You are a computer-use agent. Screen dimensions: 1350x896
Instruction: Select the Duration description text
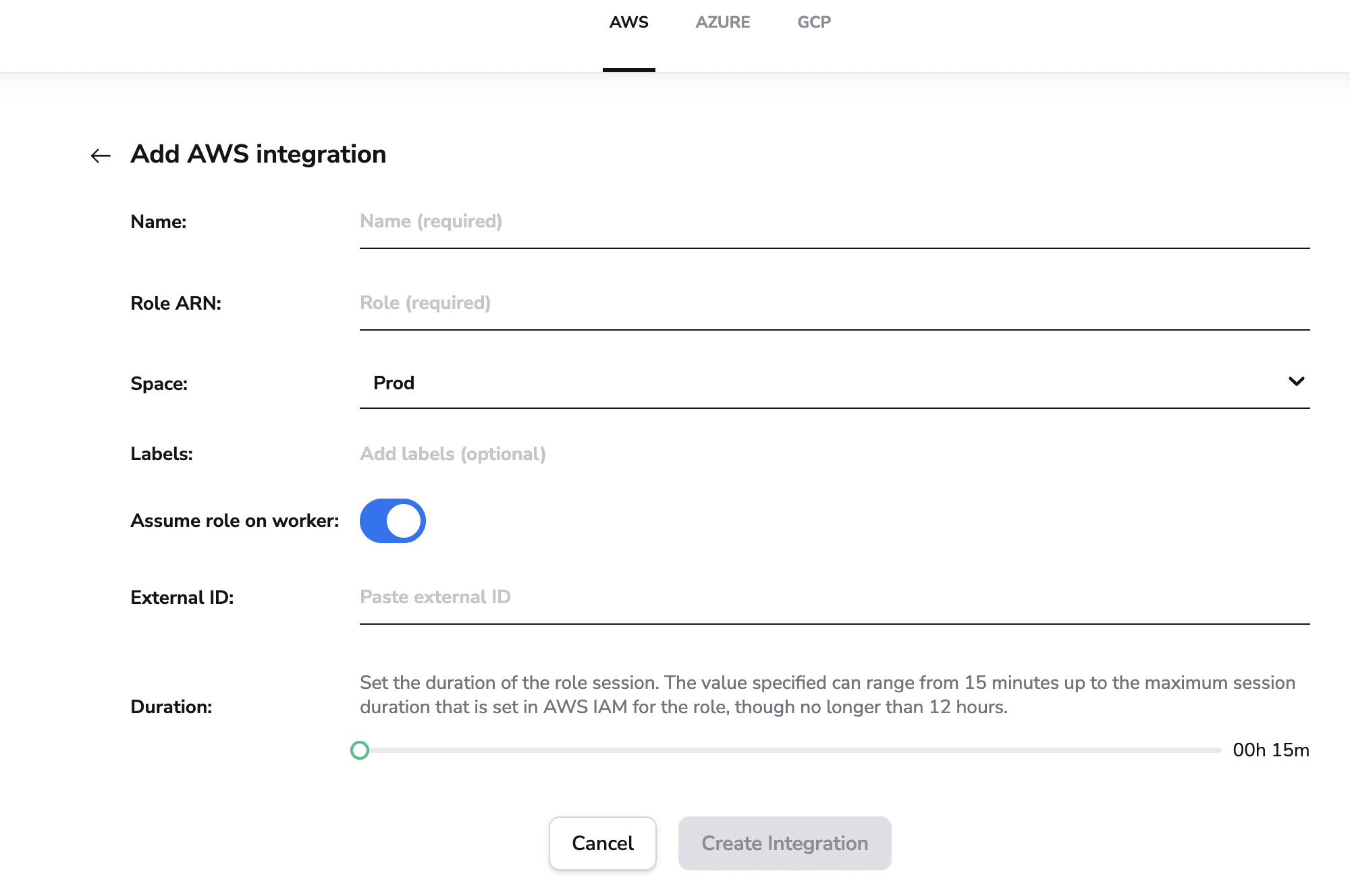pos(828,695)
